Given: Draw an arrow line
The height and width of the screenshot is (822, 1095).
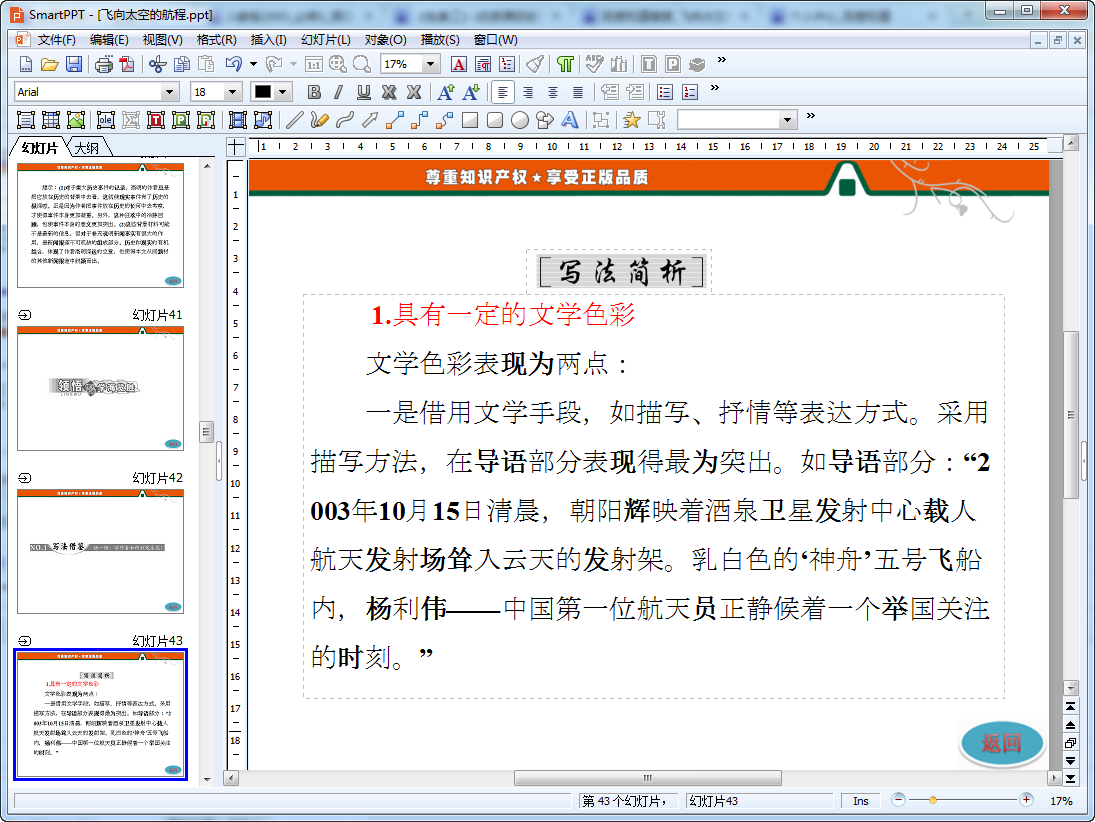Looking at the screenshot, I should point(369,120).
